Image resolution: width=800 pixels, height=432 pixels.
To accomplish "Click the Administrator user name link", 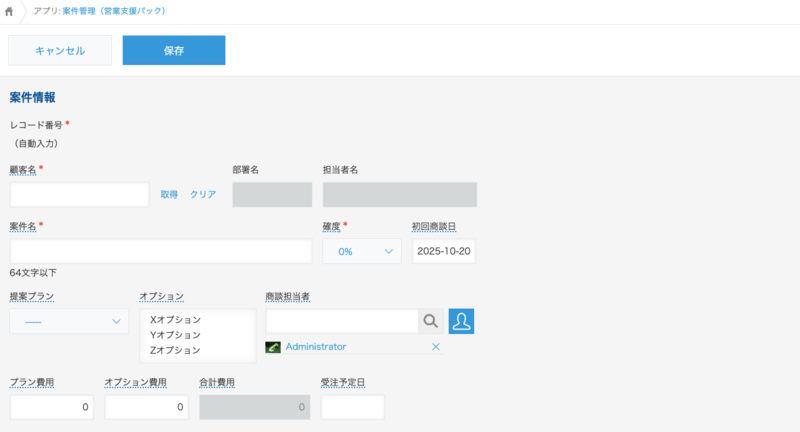I will (x=316, y=346).
